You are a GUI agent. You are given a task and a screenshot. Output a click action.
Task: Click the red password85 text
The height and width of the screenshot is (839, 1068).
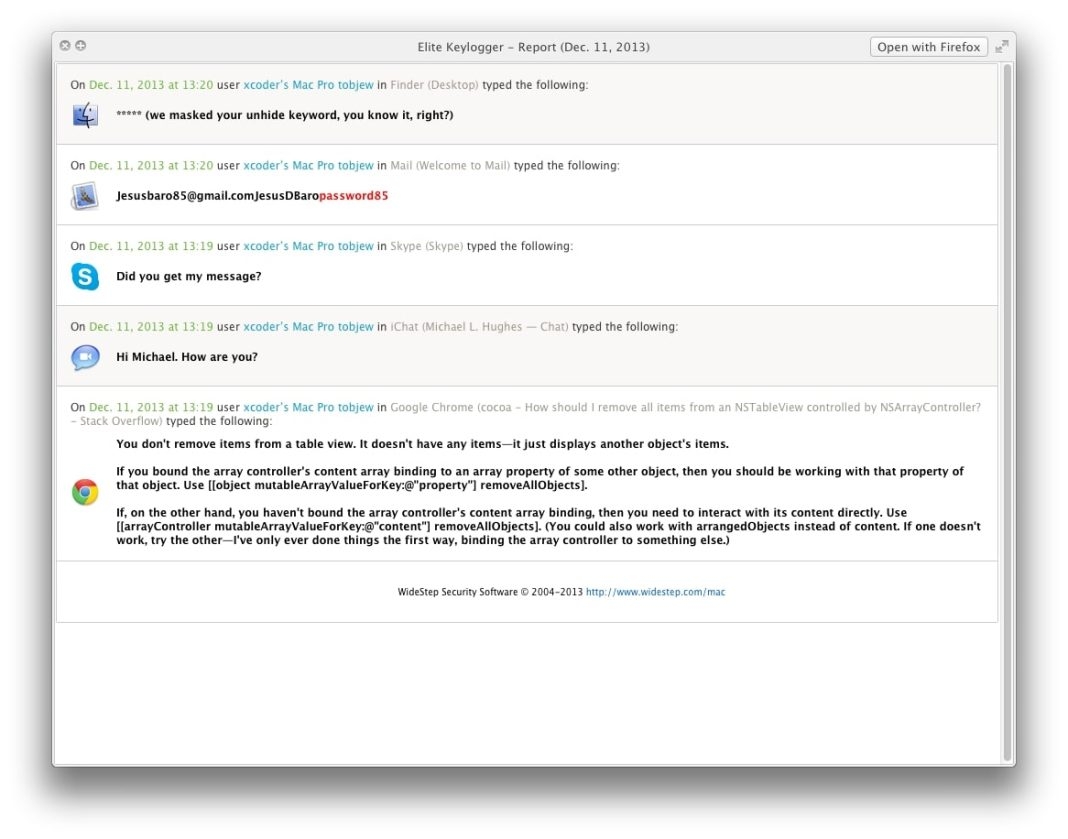pos(353,196)
